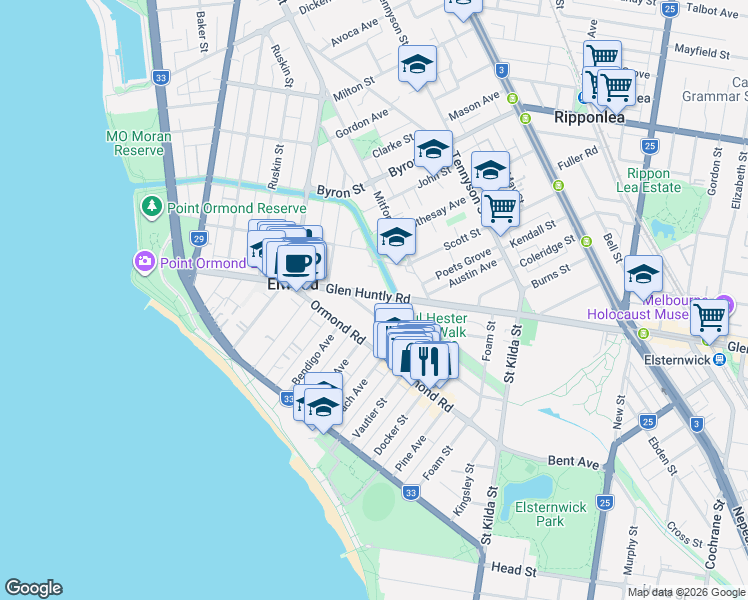Click the Bent Ave street label

(x=573, y=461)
